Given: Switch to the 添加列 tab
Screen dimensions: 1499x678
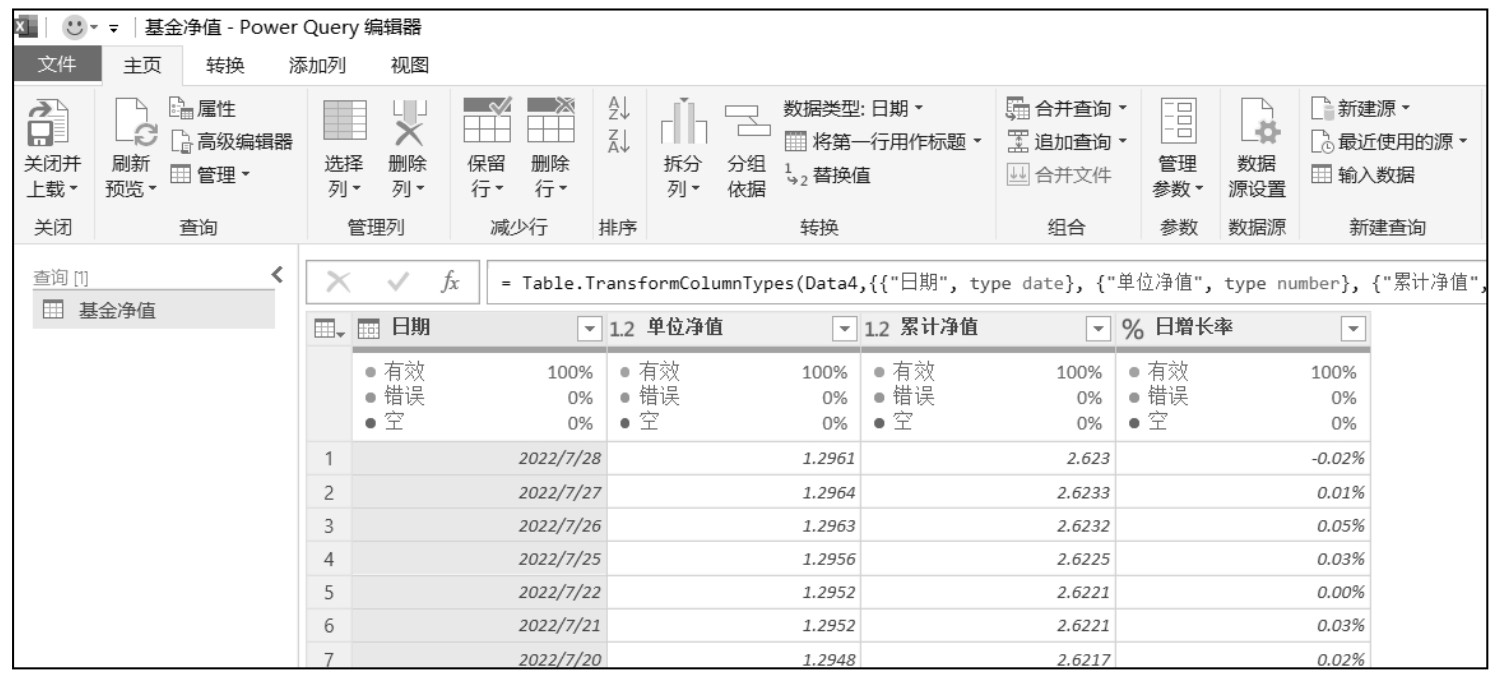Looking at the screenshot, I should coord(317,65).
